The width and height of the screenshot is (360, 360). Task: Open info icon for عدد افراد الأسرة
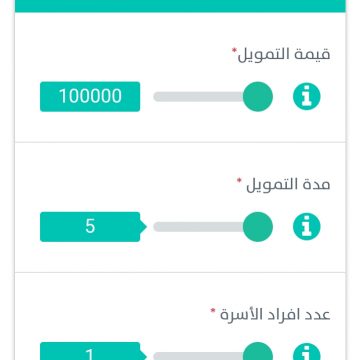pos(306,353)
